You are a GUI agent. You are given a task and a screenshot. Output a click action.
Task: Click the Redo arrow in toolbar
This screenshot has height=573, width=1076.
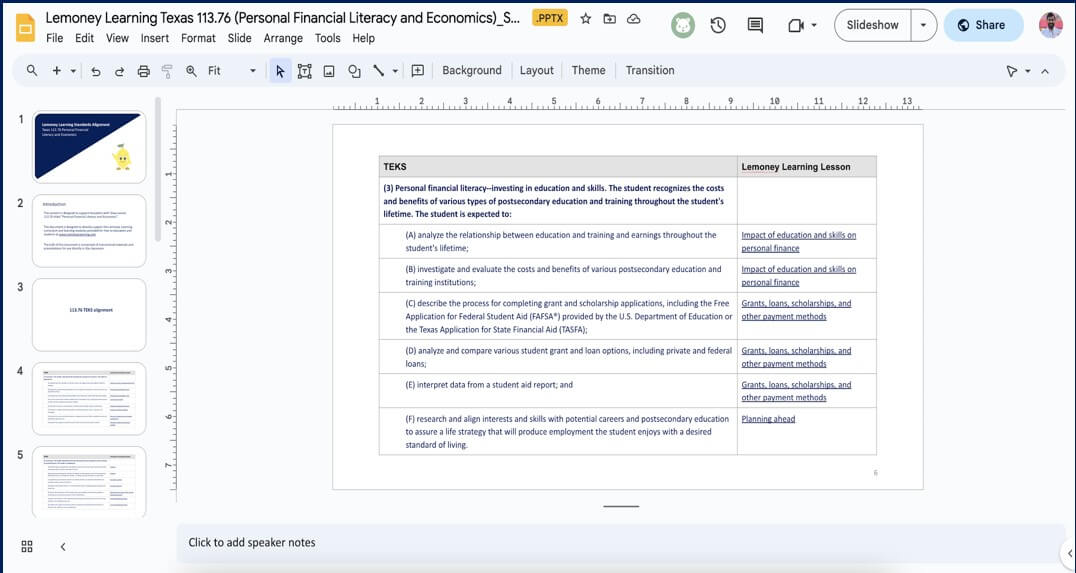click(119, 71)
